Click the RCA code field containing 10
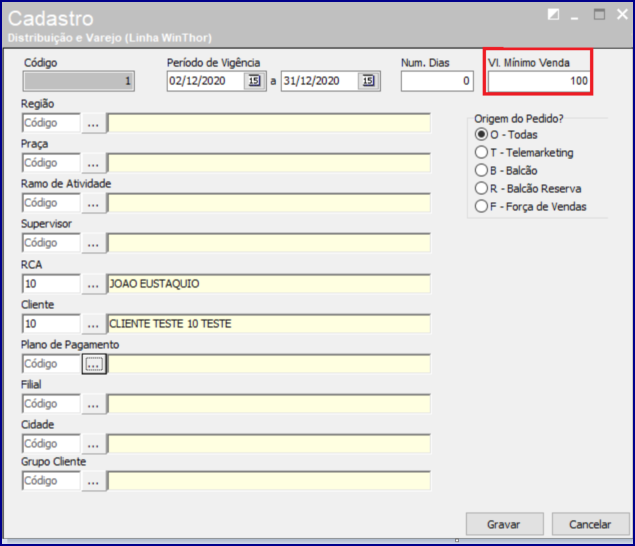Image resolution: width=635 pixels, height=546 pixels. click(51, 284)
